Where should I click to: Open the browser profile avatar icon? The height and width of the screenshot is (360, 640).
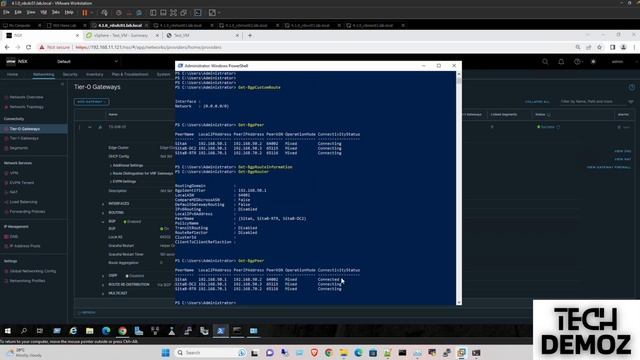coord(623,47)
